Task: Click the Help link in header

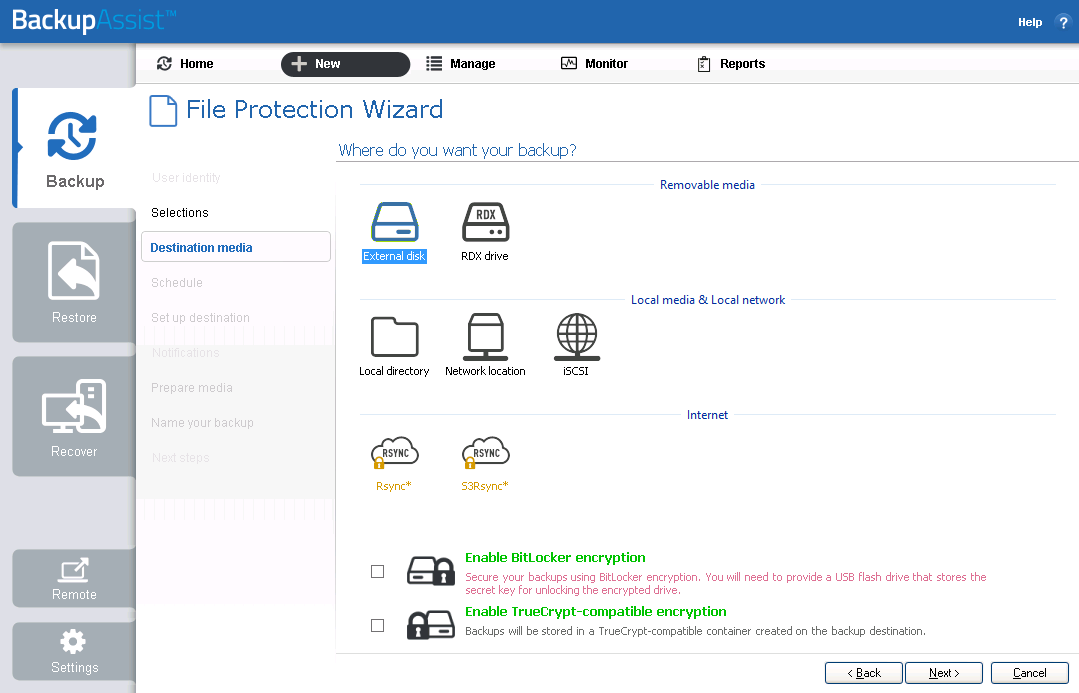Action: pyautogui.click(x=1029, y=22)
